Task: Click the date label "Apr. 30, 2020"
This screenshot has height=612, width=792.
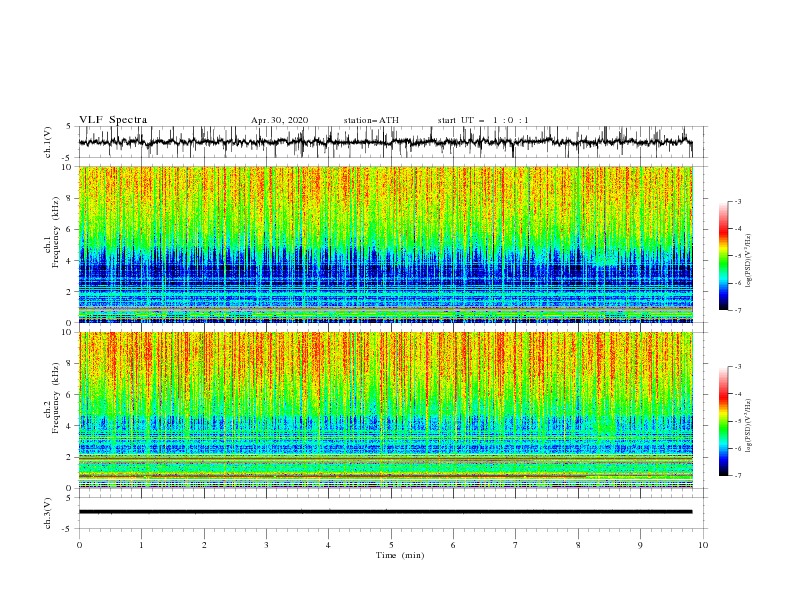Action: 279,120
